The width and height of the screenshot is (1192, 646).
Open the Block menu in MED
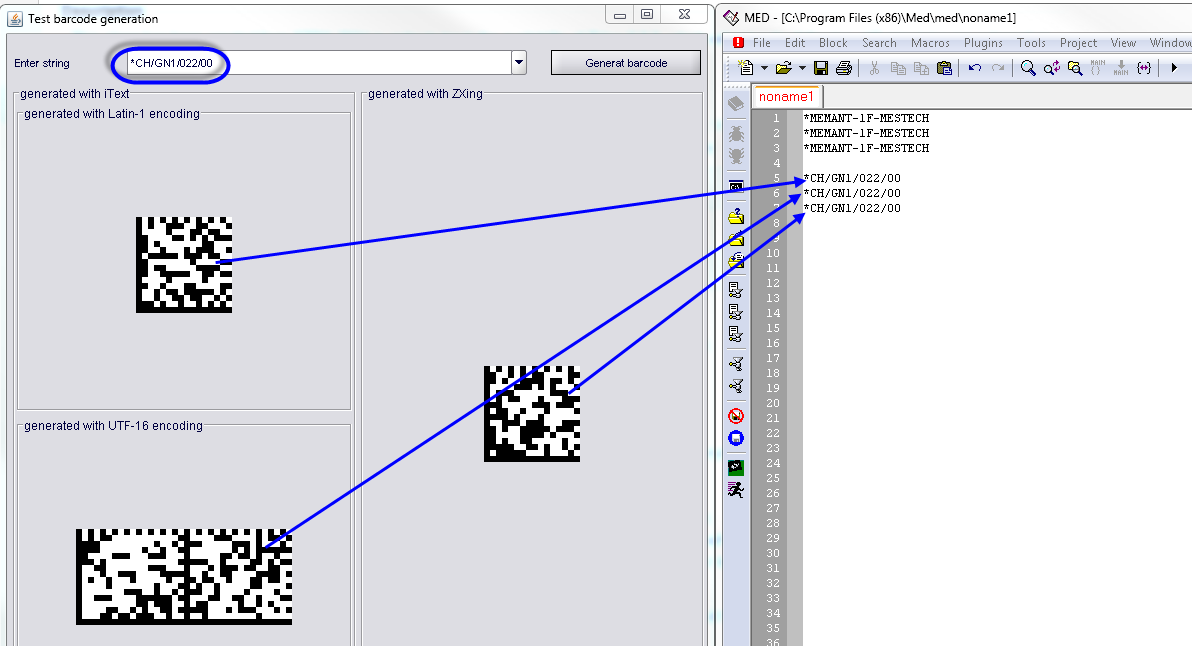(833, 43)
